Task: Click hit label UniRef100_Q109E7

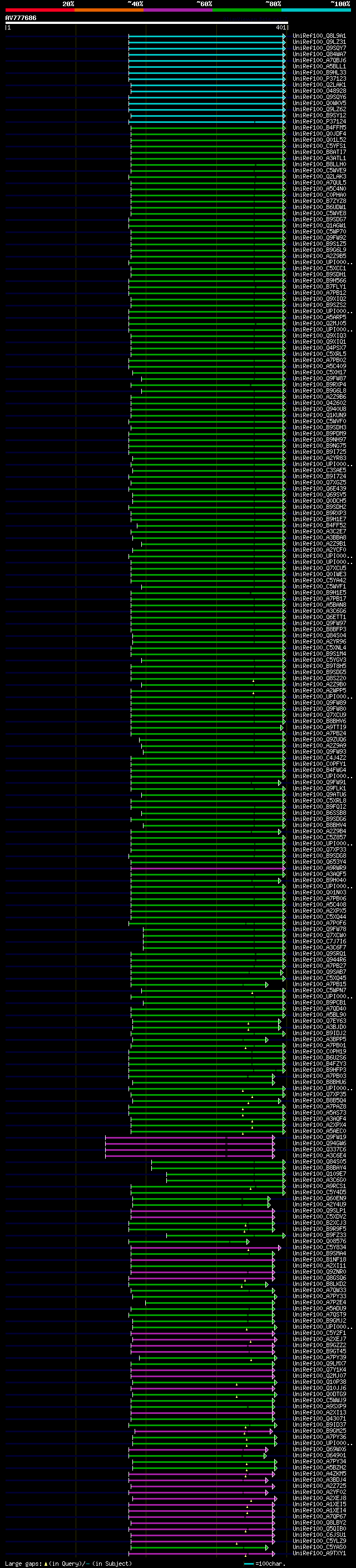Action: [x=319, y=1174]
